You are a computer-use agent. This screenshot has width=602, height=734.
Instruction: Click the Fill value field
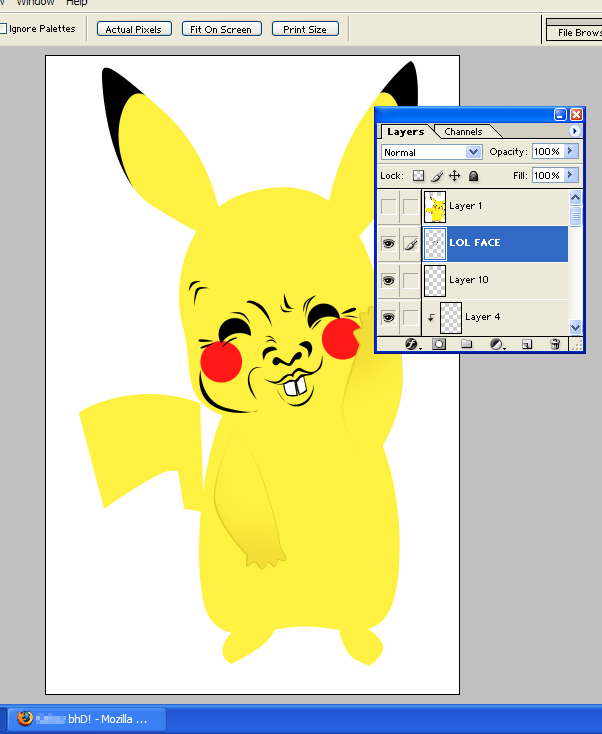tap(548, 175)
